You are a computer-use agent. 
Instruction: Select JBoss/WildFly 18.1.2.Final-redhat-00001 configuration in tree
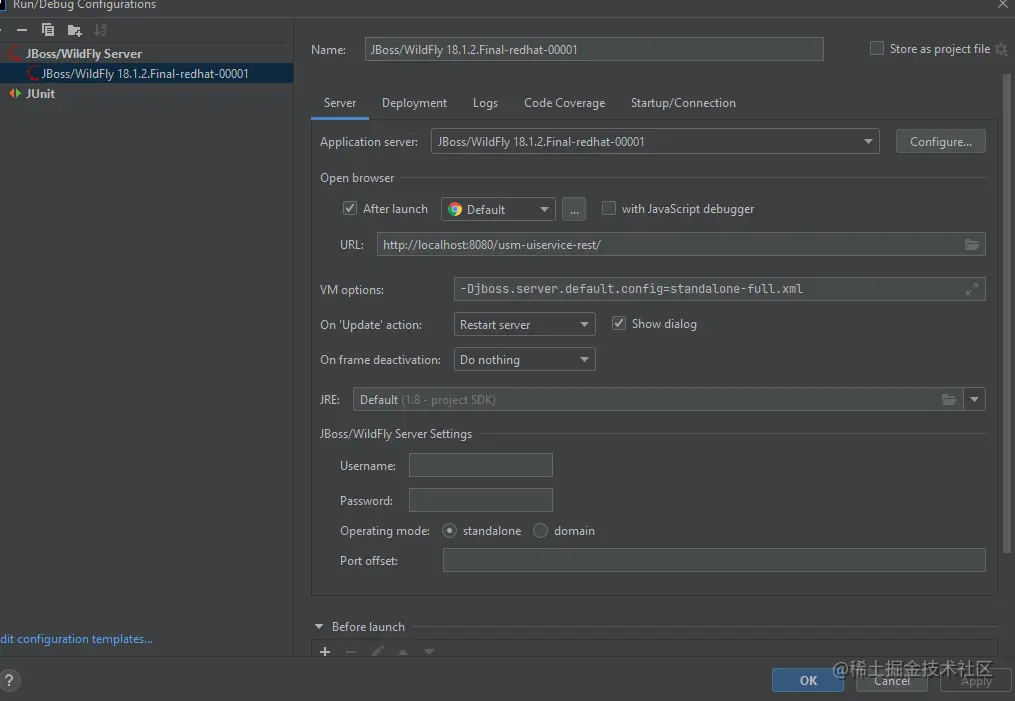click(x=145, y=74)
